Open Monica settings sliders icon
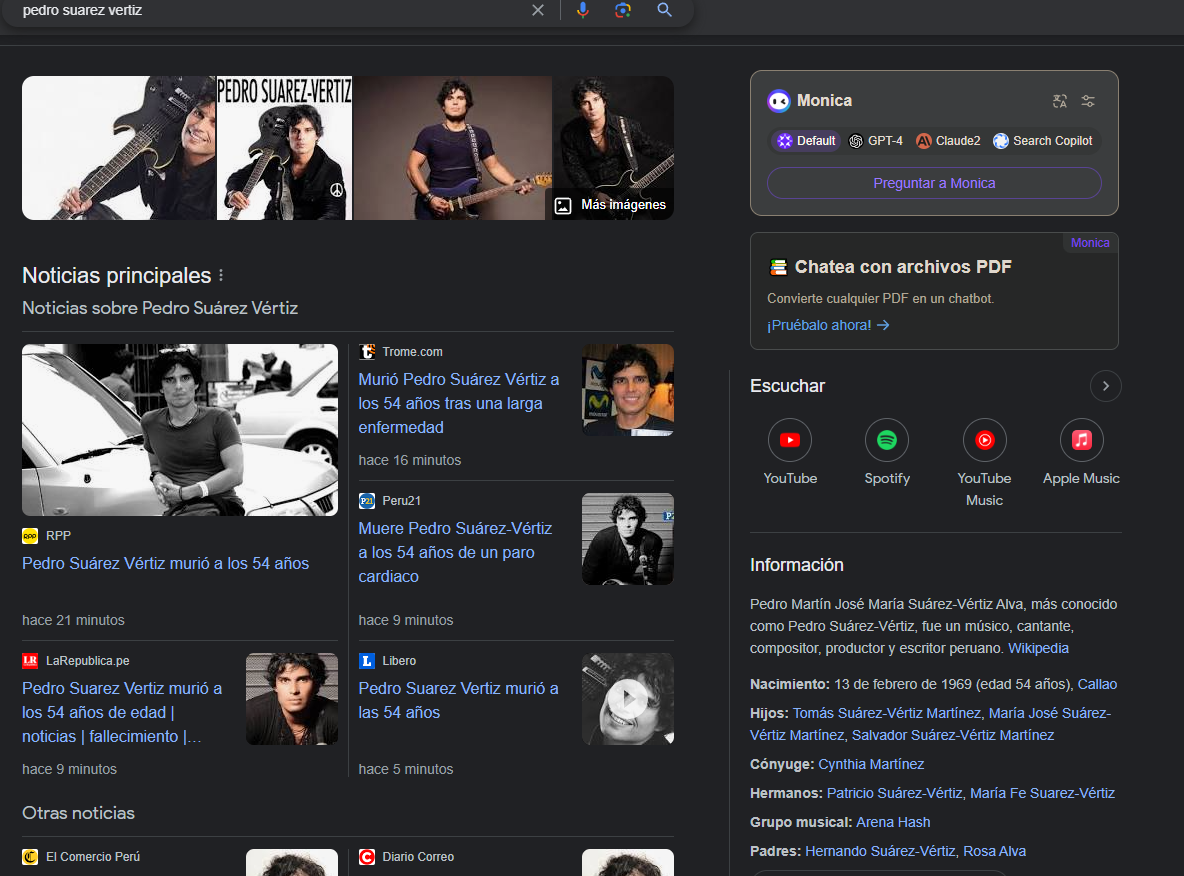Screen dimensions: 1184x876 (x=1088, y=101)
